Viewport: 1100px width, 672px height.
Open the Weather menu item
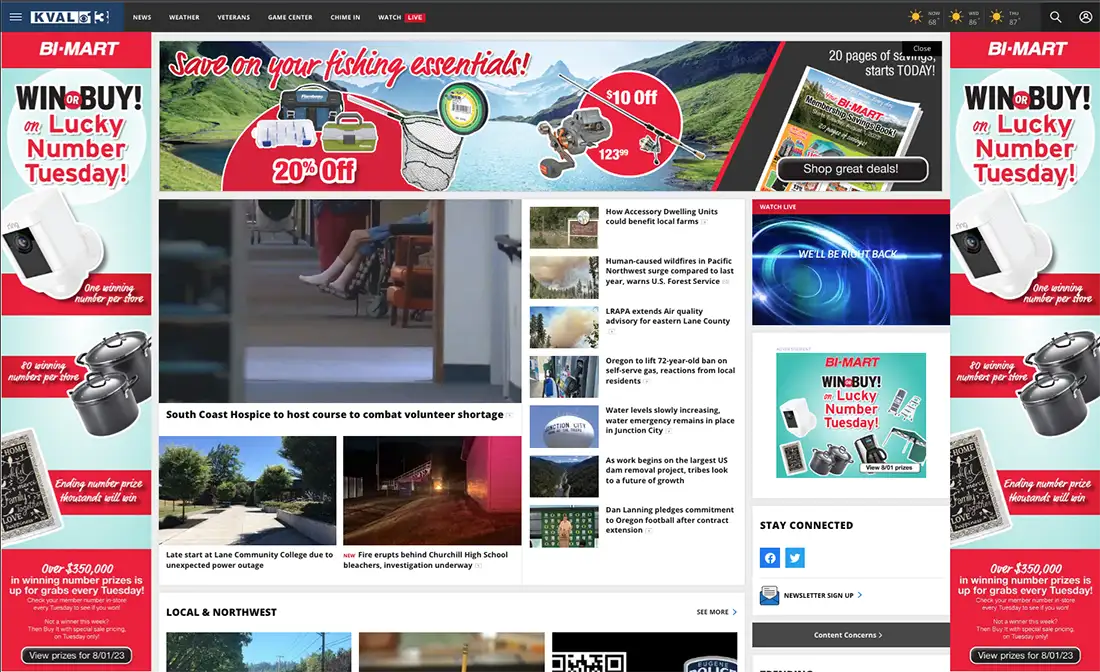[x=184, y=18]
